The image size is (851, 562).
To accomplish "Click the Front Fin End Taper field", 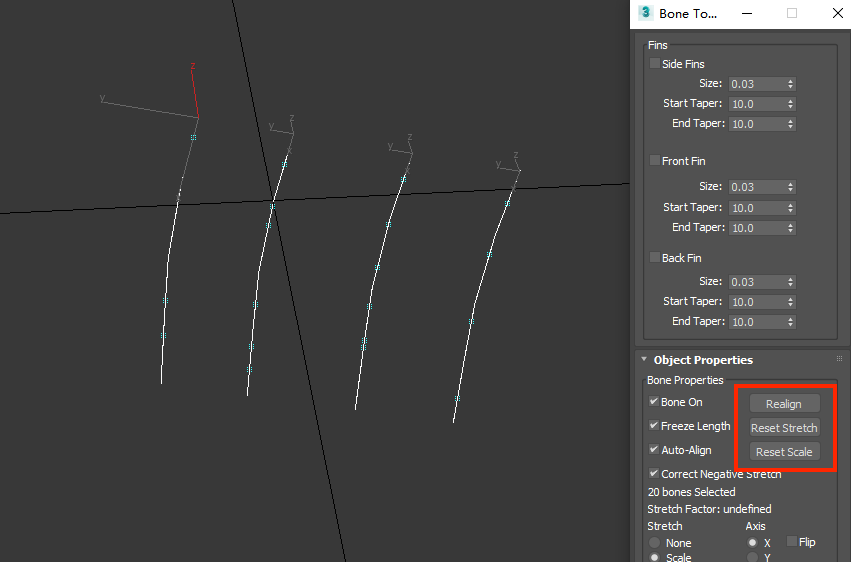I will pos(757,228).
